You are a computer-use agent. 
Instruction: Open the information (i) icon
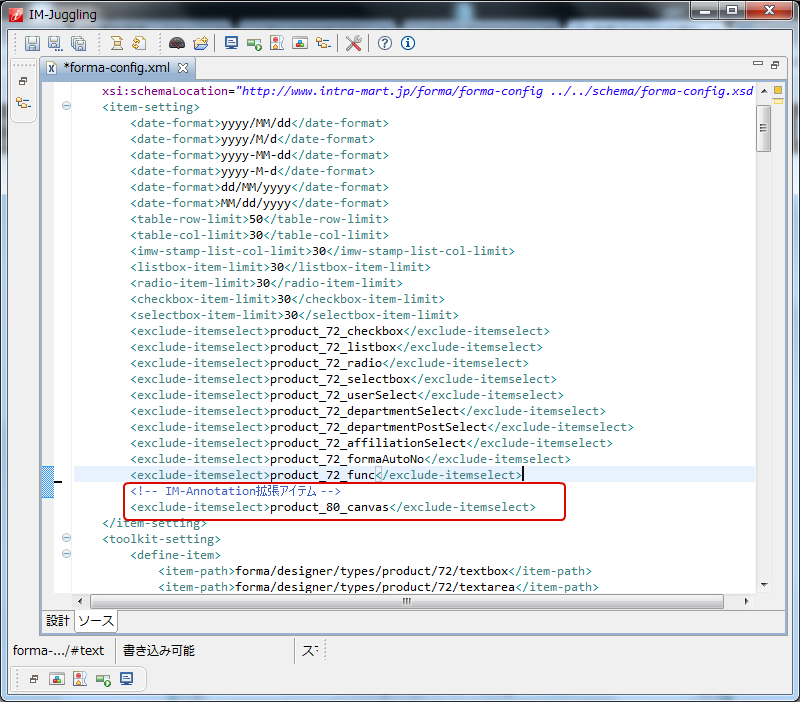point(408,43)
